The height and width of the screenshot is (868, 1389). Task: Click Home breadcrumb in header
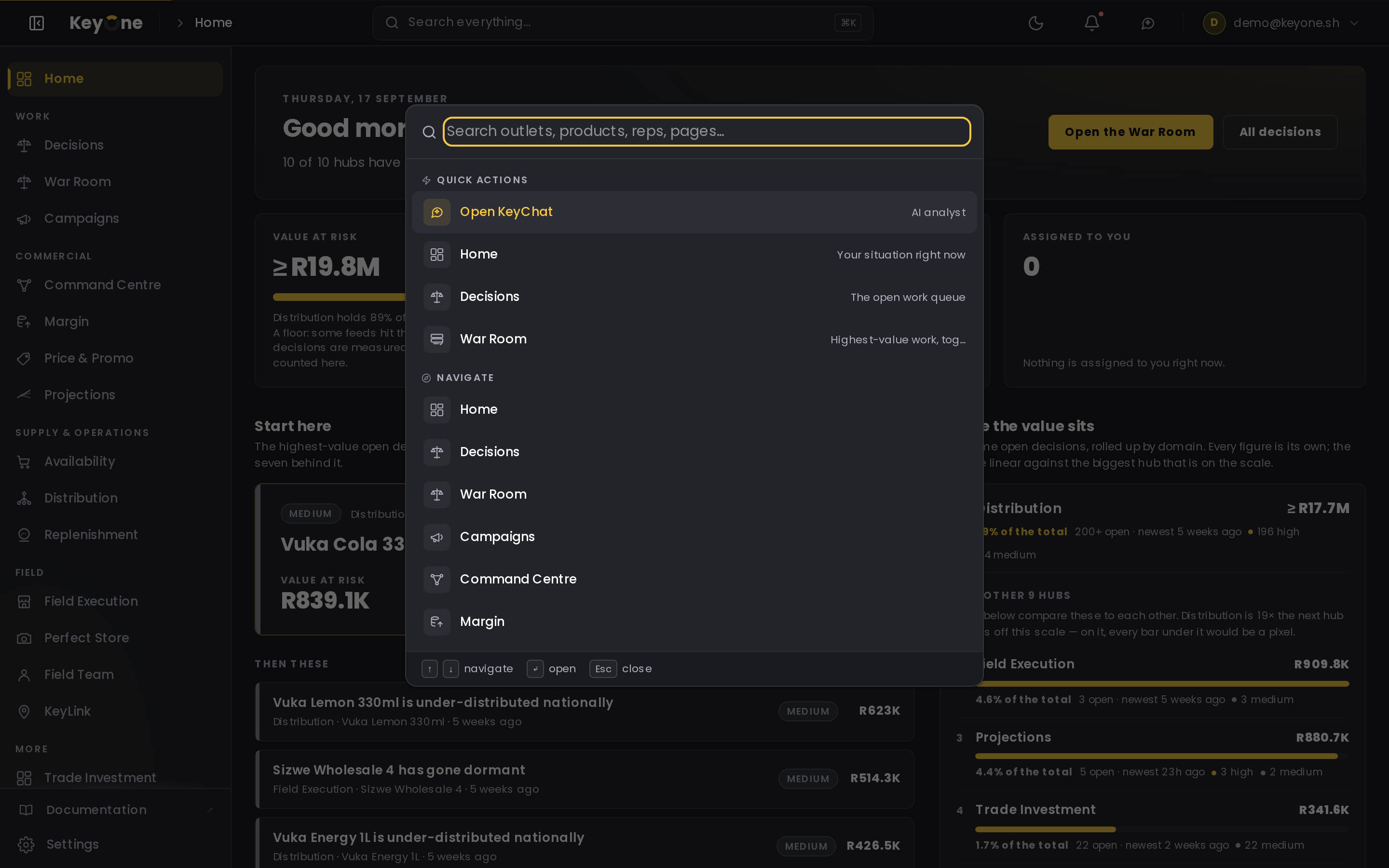[x=213, y=23]
